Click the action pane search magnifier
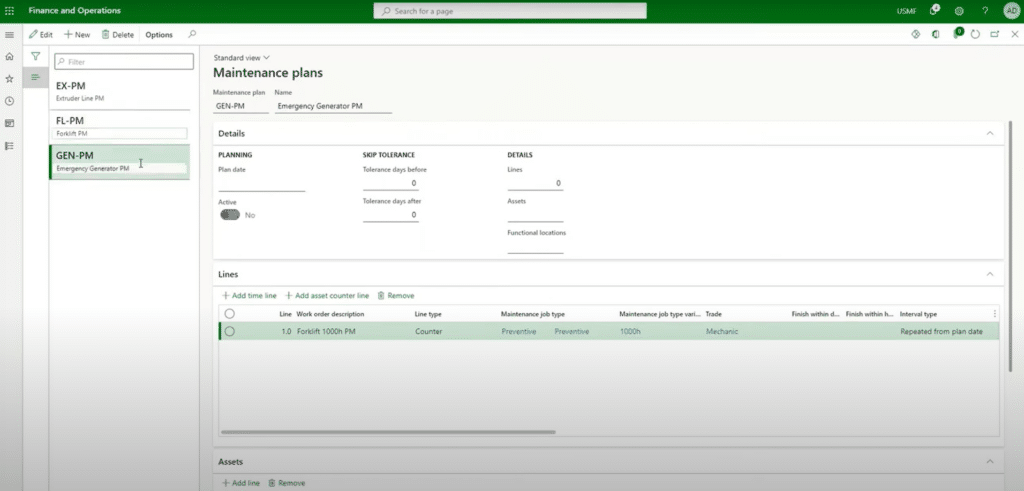This screenshot has height=491, width=1024. [x=192, y=34]
